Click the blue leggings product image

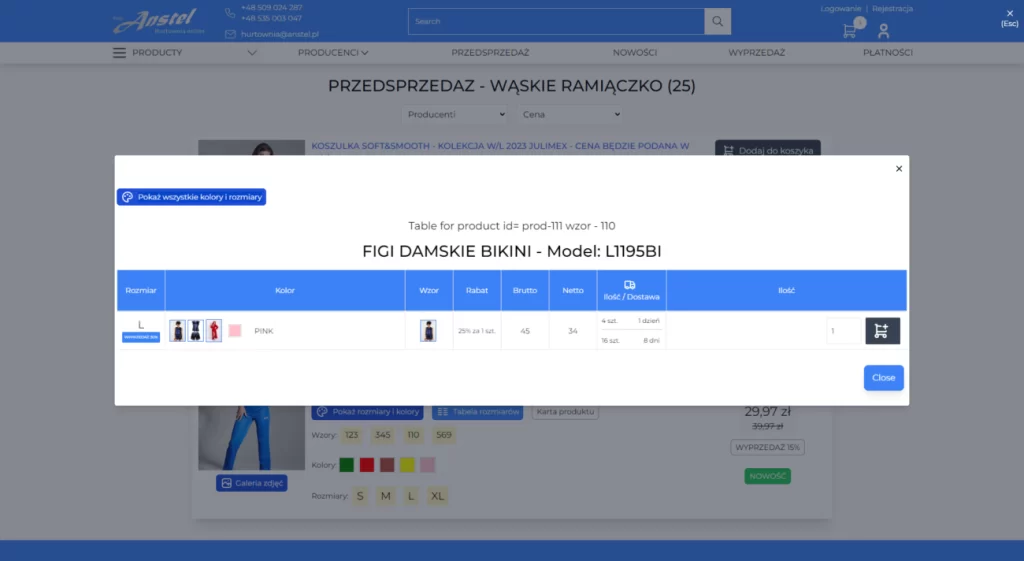251,438
